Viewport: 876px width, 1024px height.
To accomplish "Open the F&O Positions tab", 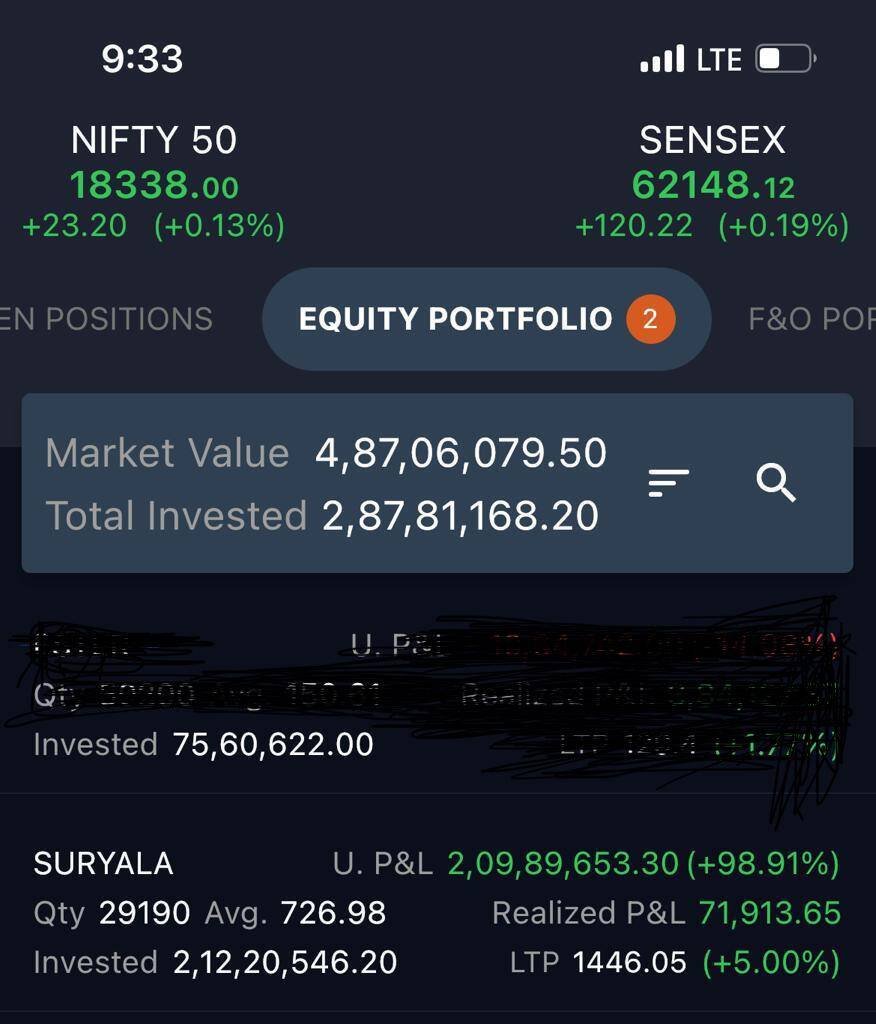I will [811, 319].
